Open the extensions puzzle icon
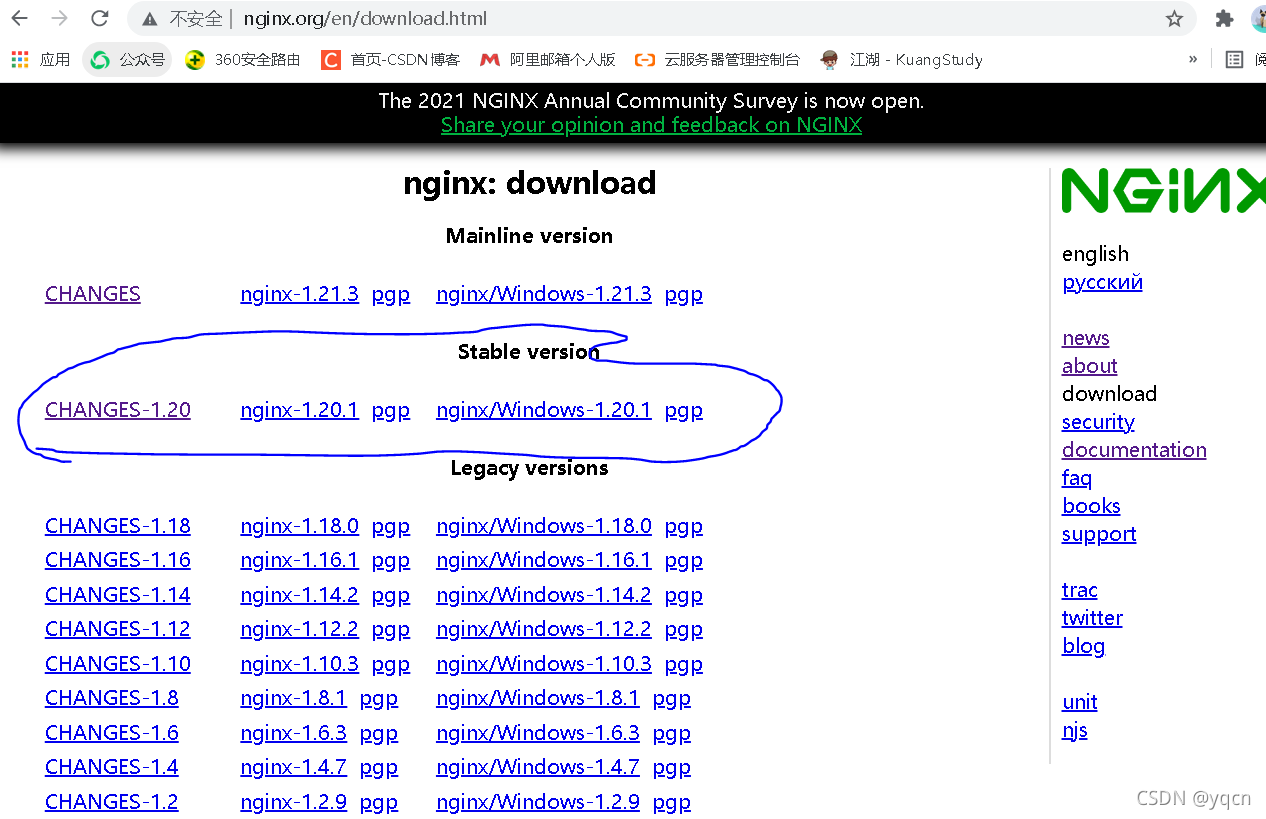The image size is (1266, 819). (x=1224, y=19)
